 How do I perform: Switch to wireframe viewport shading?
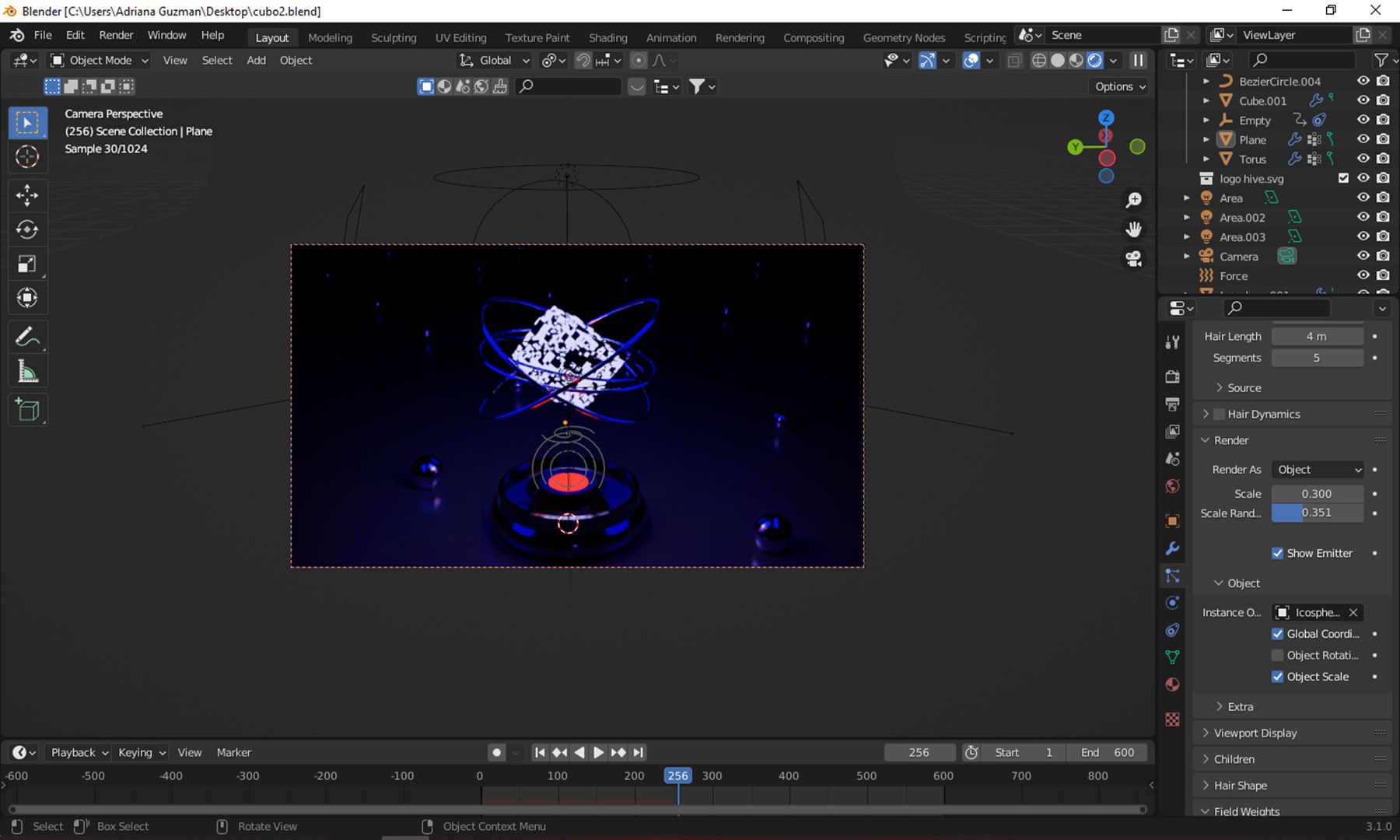point(1039,60)
